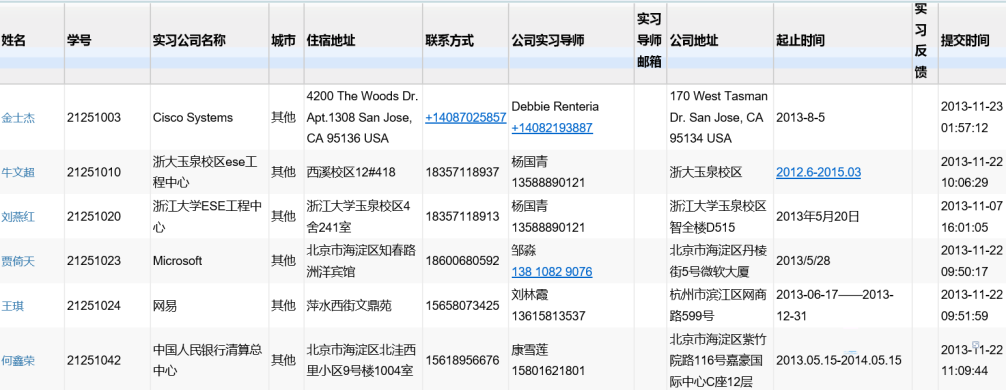Click the 起止时间 column header

click(801, 40)
